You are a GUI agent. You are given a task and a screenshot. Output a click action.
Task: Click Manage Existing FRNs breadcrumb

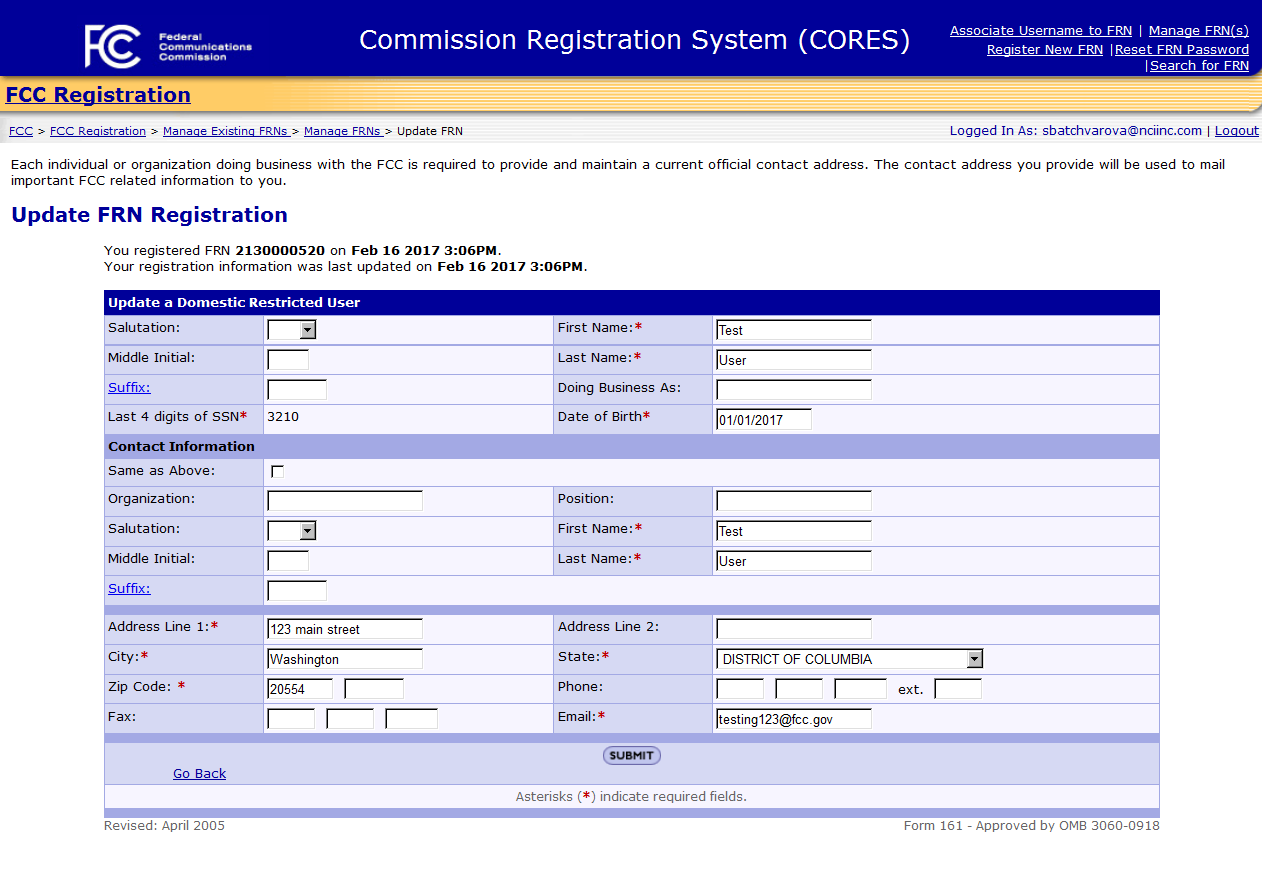(x=226, y=131)
